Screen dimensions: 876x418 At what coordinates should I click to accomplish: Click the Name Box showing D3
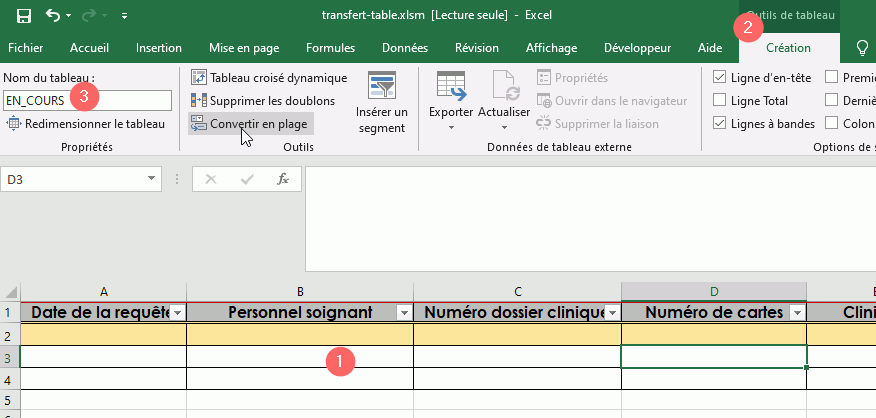click(73, 179)
